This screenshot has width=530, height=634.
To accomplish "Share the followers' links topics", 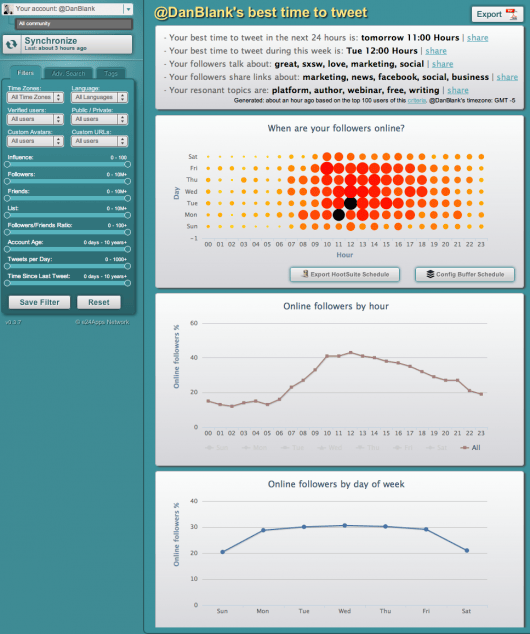I will 507,77.
